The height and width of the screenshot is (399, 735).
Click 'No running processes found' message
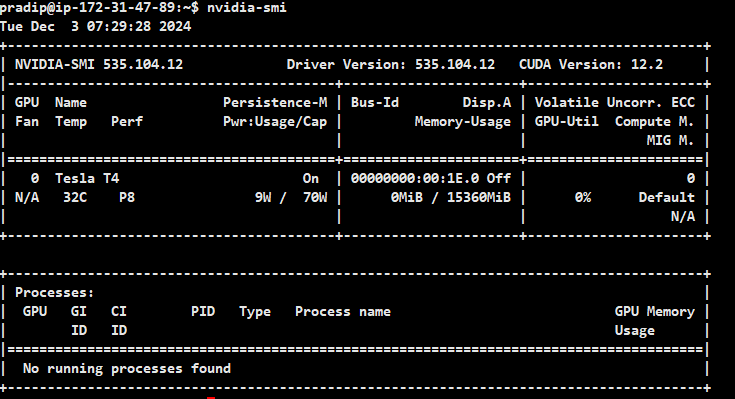(x=127, y=369)
